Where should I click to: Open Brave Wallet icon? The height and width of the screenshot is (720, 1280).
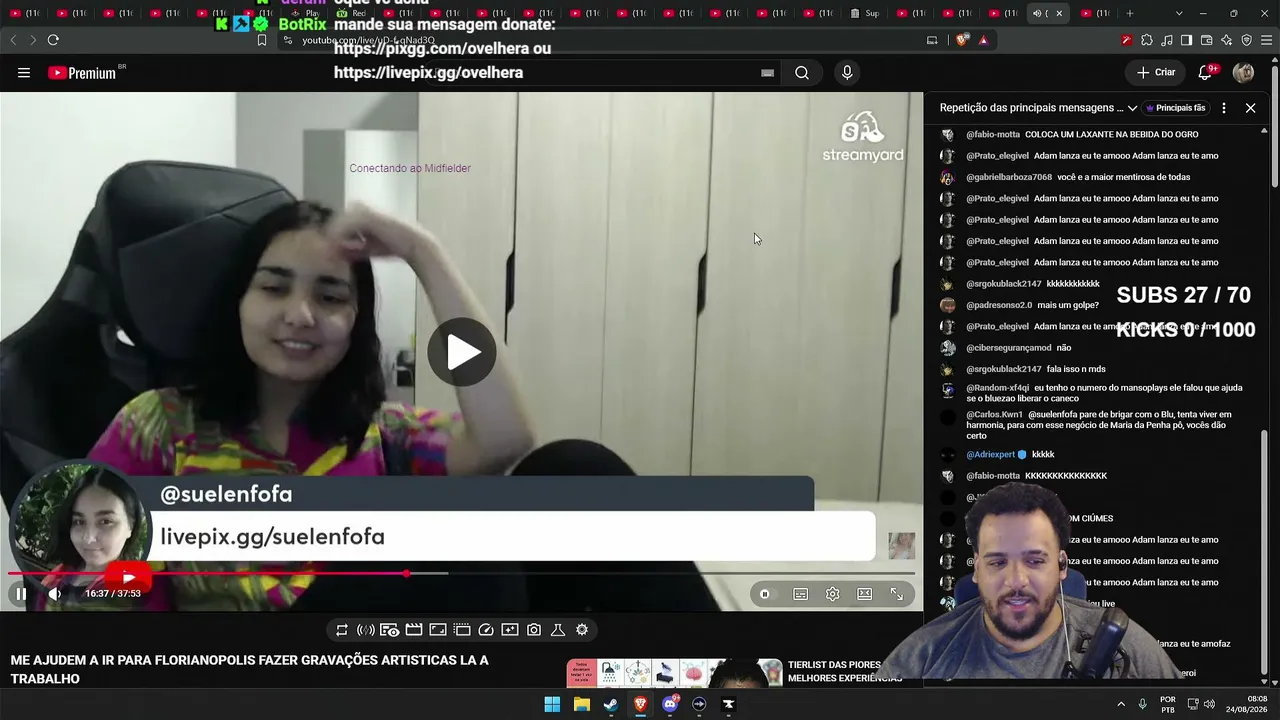(1206, 40)
